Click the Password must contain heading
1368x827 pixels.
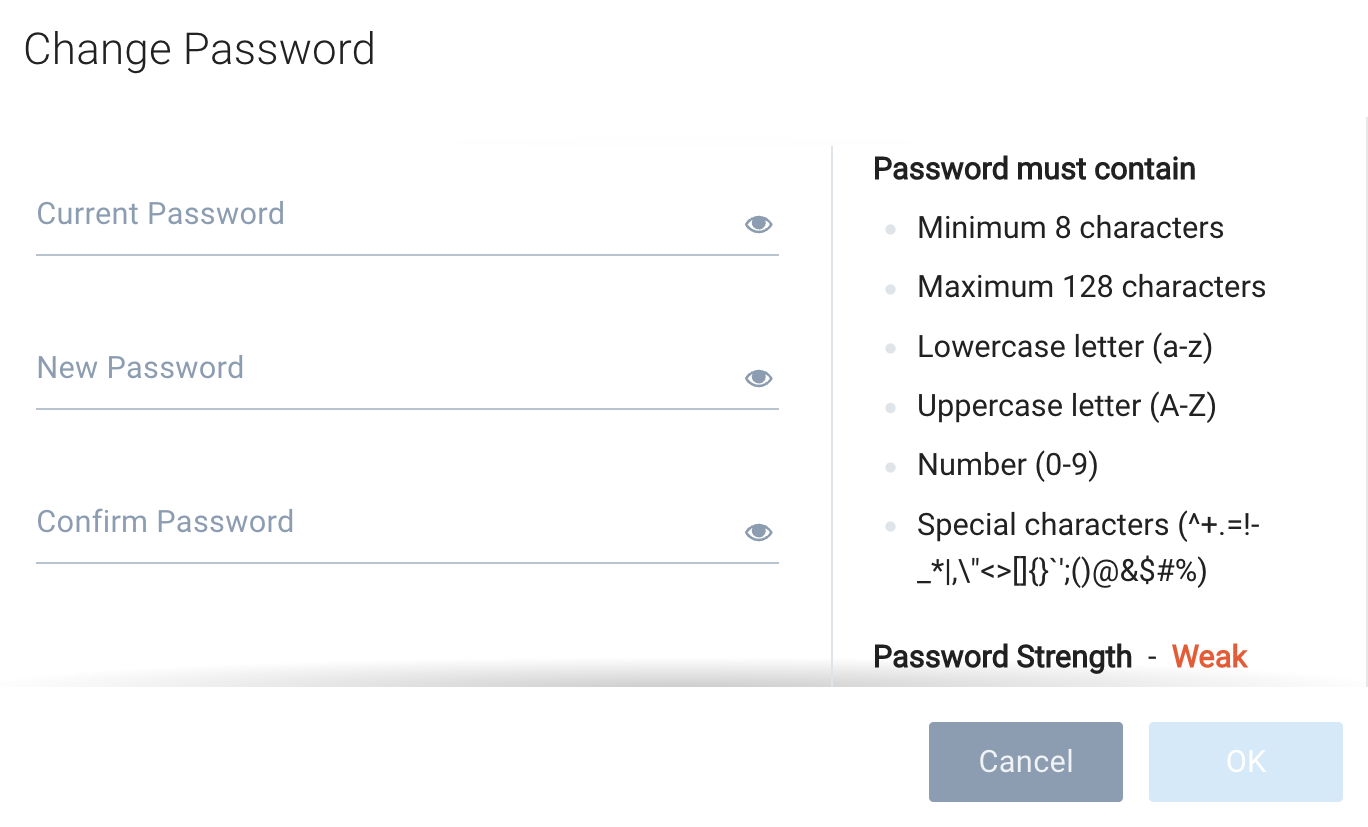(1034, 169)
